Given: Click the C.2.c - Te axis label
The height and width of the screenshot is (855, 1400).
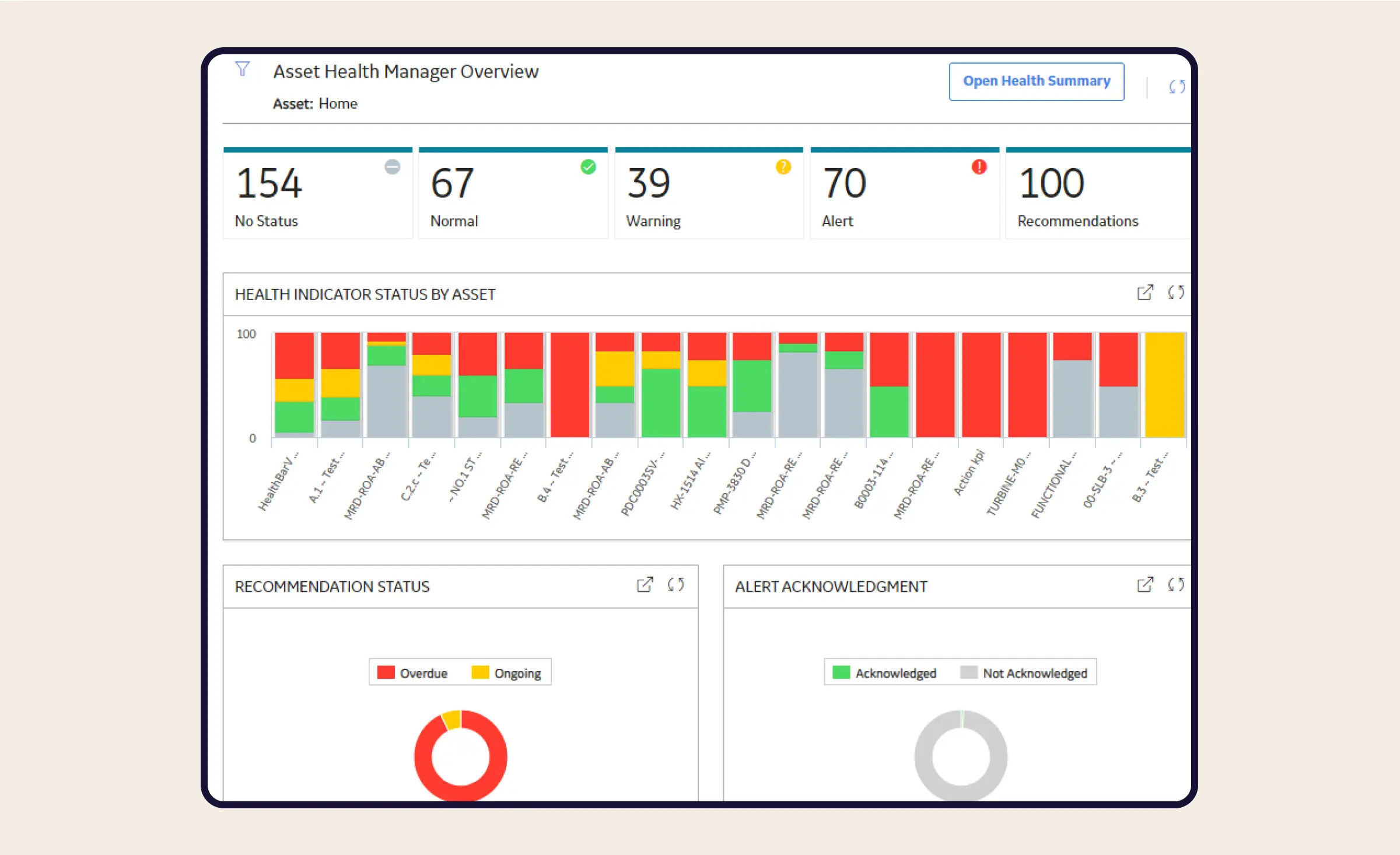Looking at the screenshot, I should 418,476.
